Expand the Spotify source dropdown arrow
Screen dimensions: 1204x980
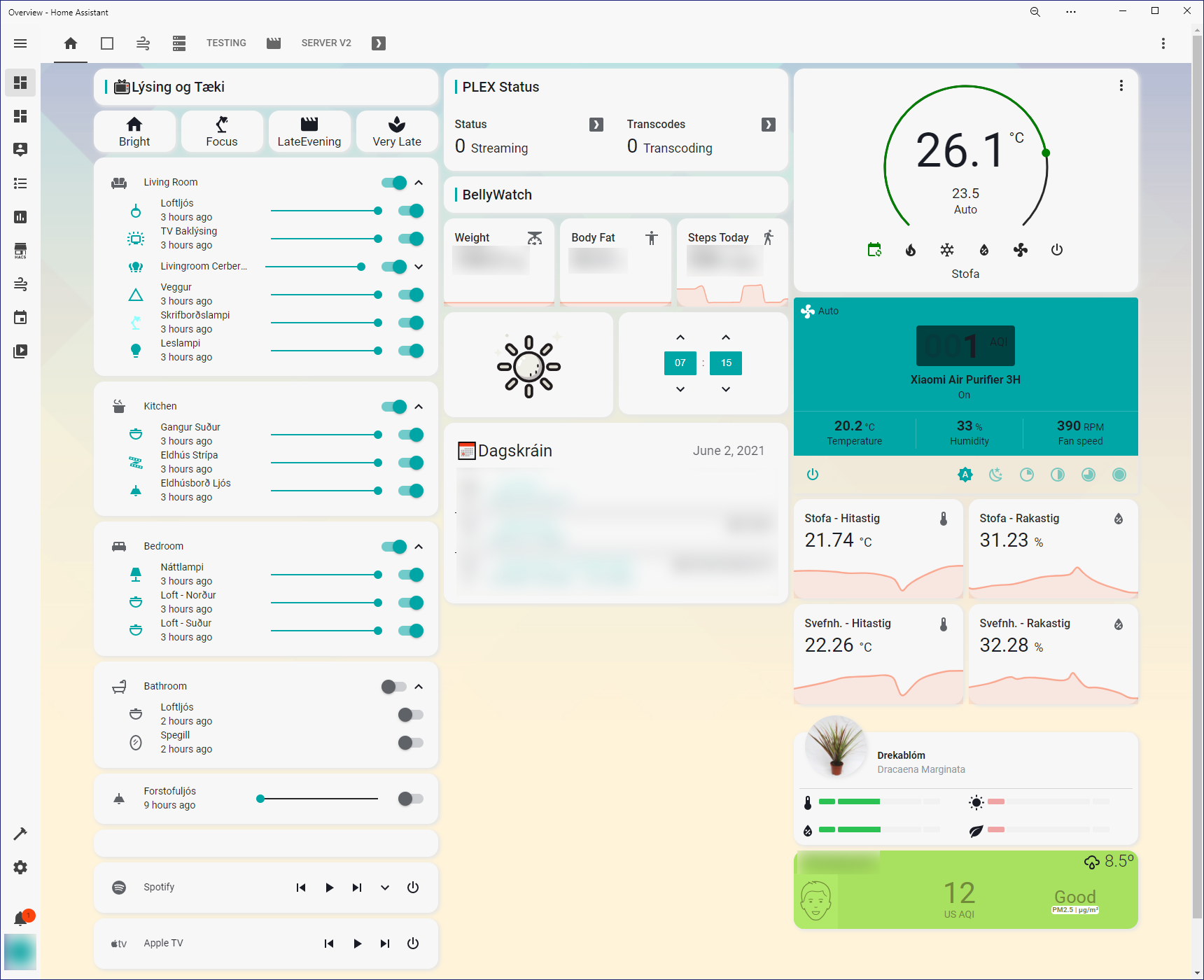tap(385, 888)
